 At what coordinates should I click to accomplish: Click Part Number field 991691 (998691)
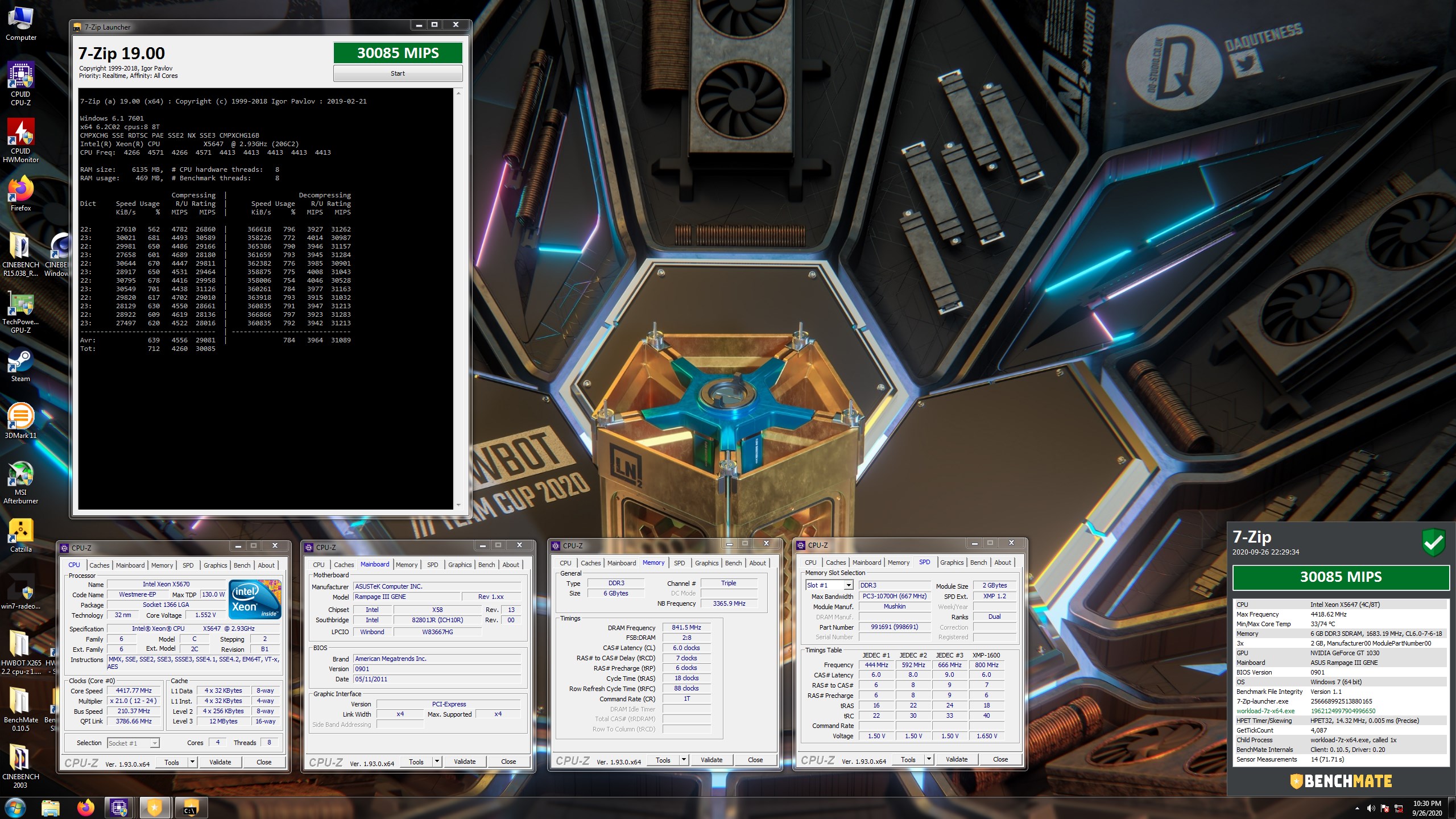pyautogui.click(x=894, y=627)
